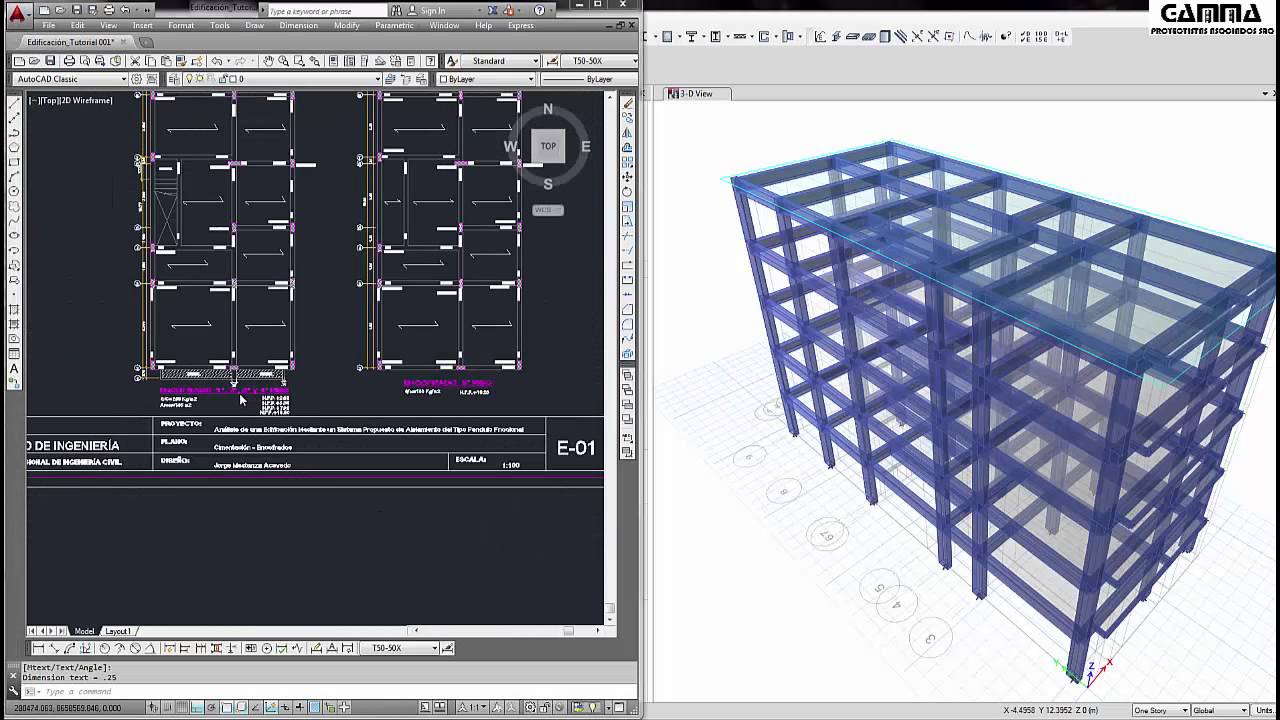Click ETABS show deformed shape curve icon
This screenshot has width=1280, height=720.
969,37
